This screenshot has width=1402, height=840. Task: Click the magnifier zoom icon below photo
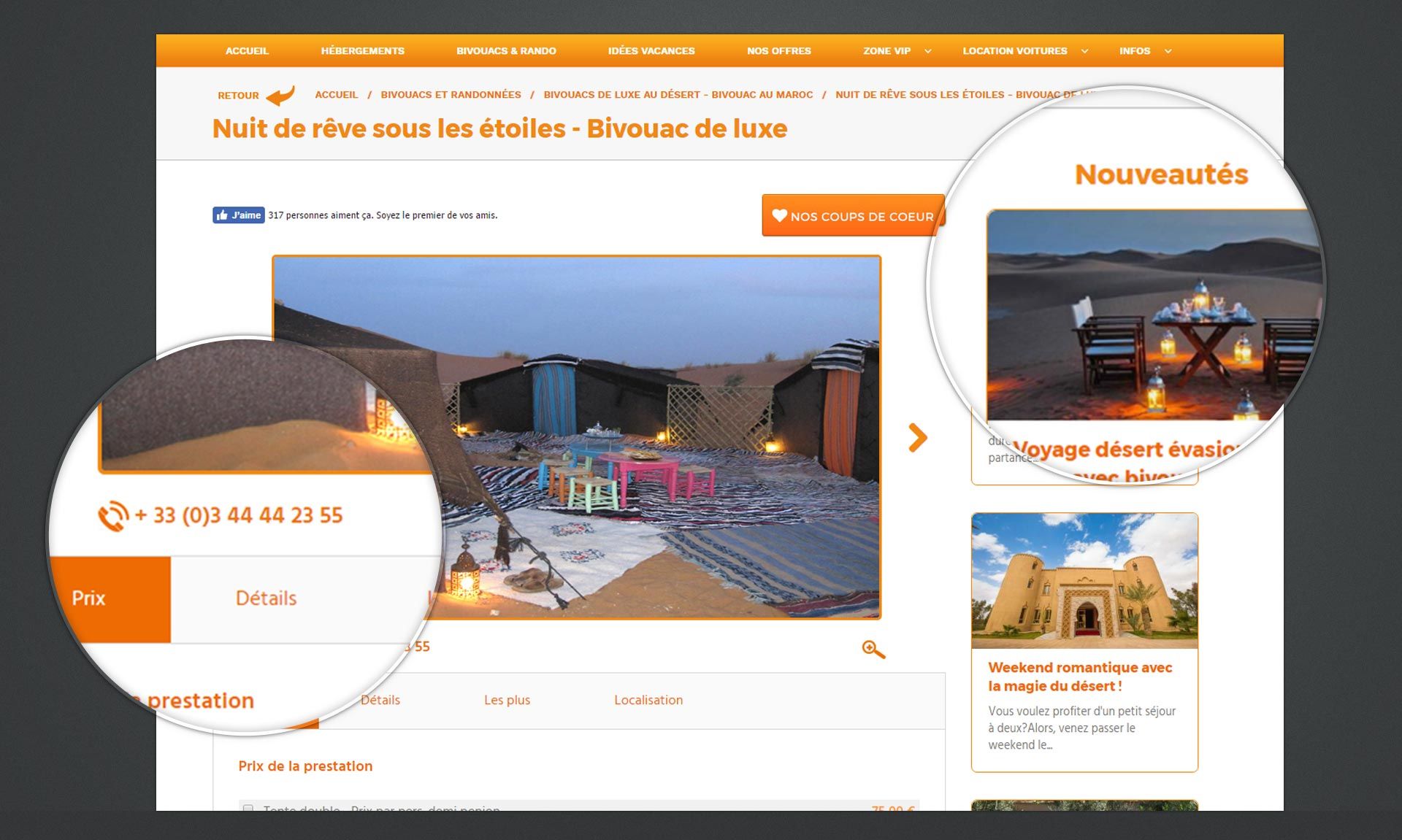(x=873, y=649)
